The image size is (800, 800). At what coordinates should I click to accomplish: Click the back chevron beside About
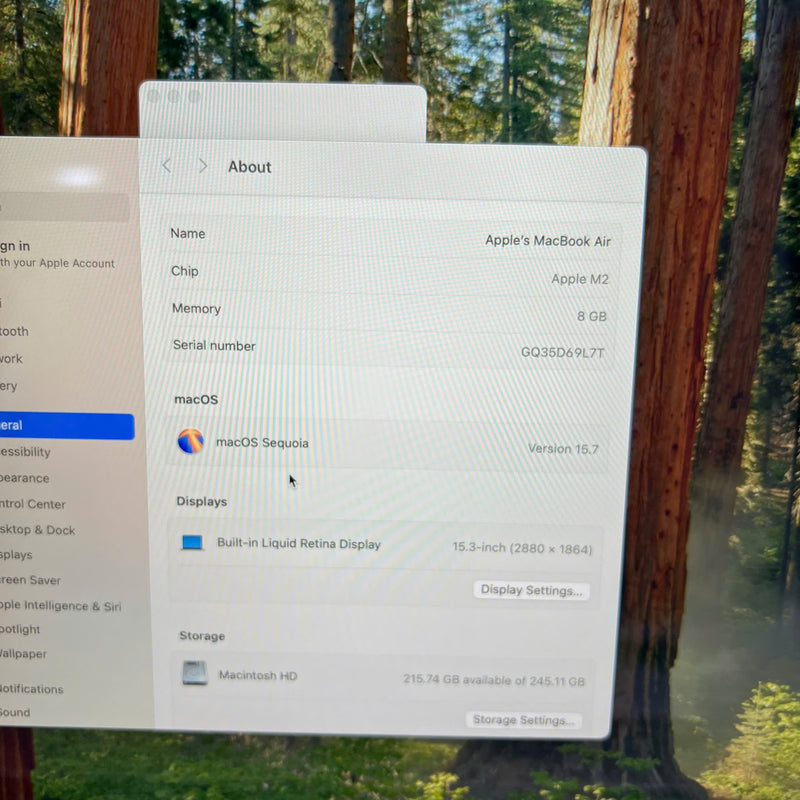(167, 166)
